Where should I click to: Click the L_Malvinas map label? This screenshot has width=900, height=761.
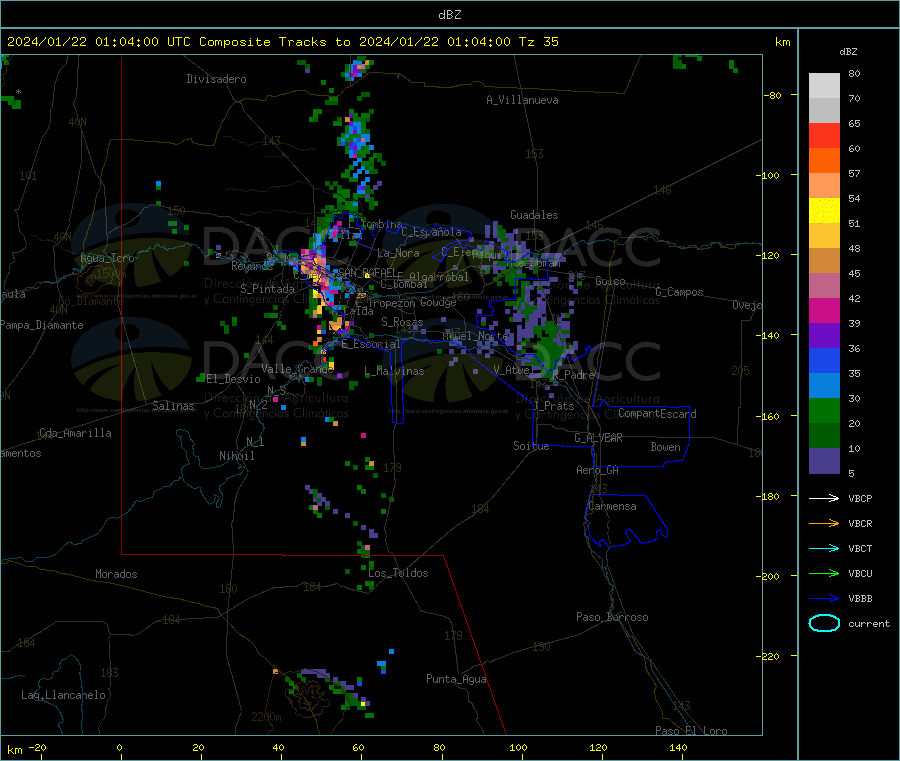(394, 371)
